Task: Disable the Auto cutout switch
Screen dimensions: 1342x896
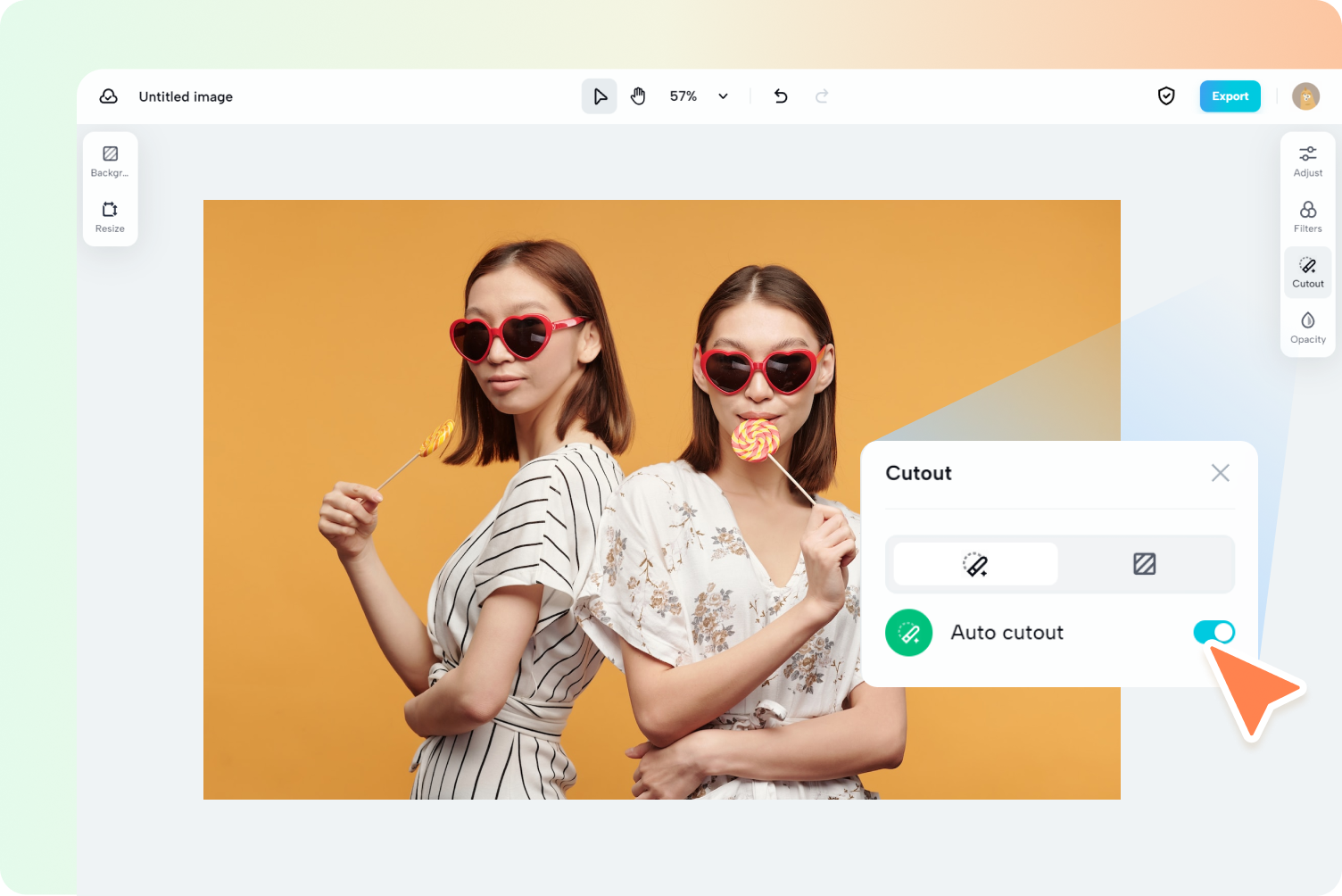Action: [1213, 632]
